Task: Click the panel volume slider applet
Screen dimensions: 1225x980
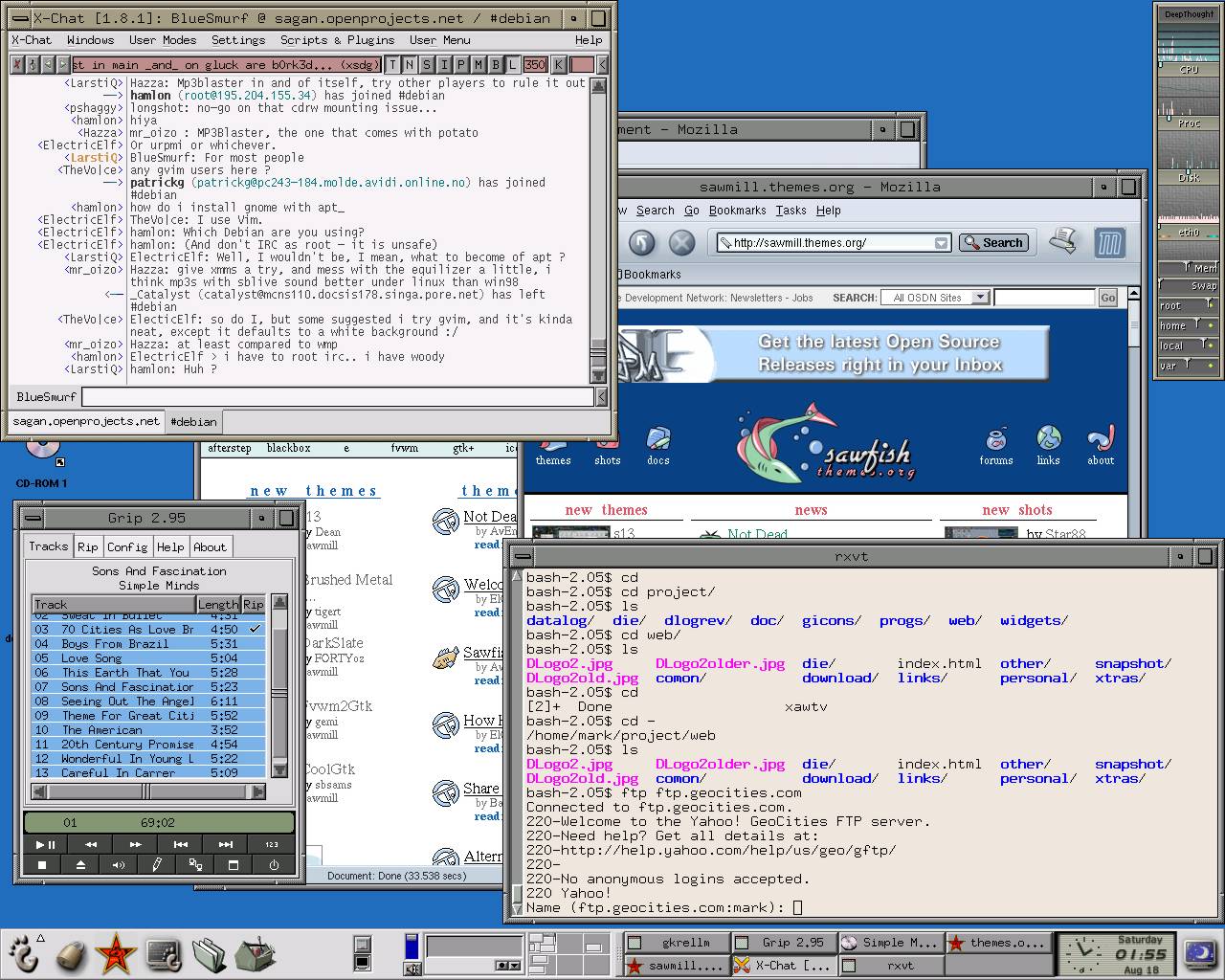Action: (412, 947)
